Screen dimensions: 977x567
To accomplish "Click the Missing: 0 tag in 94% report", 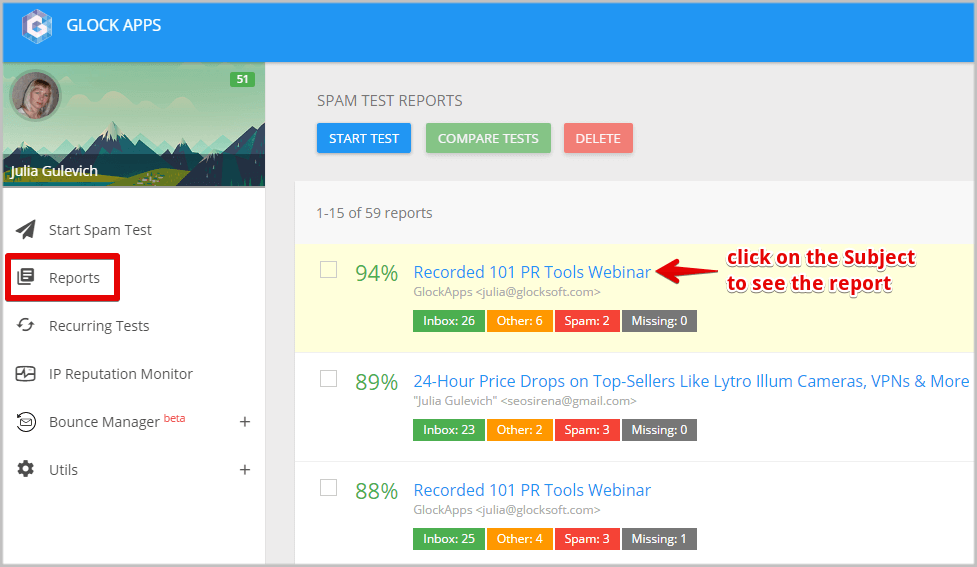I will 659,321.
